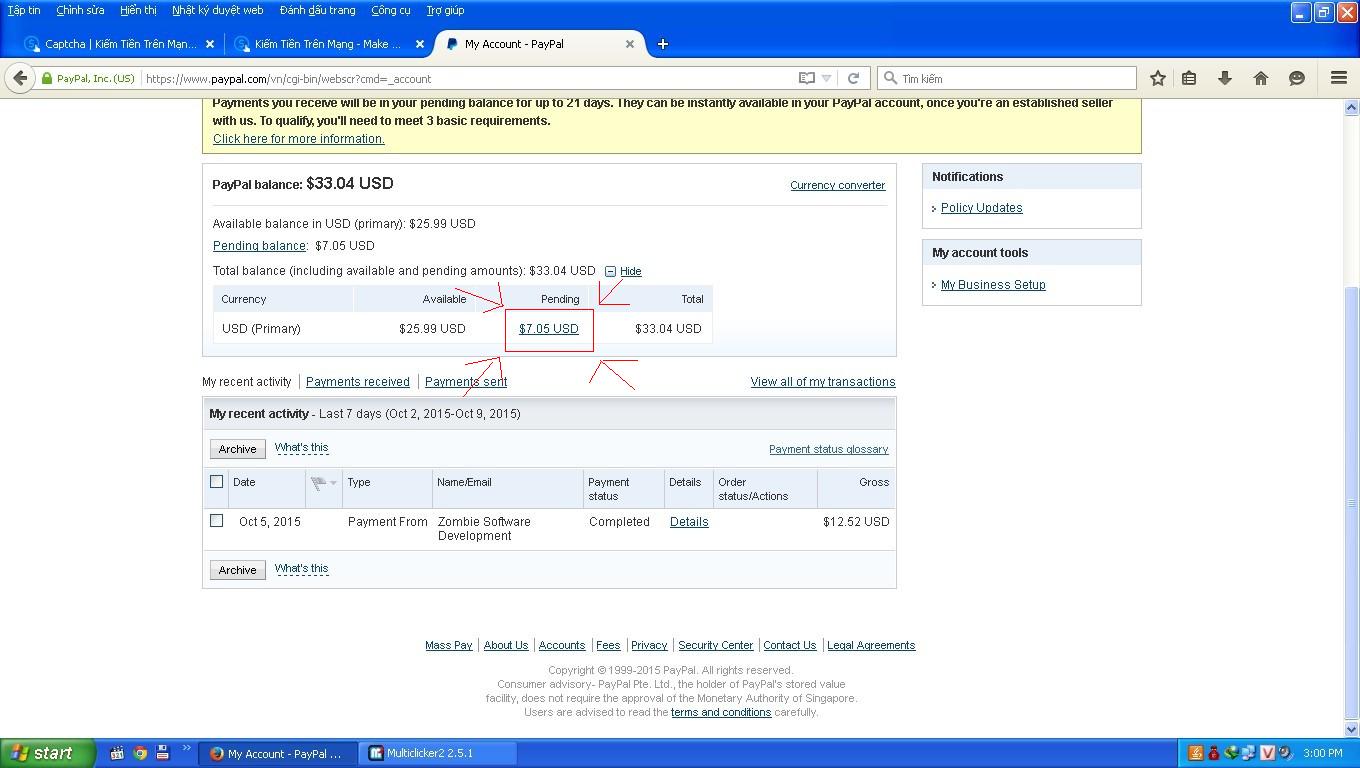Select the My Account - PayPal tab

point(538,44)
